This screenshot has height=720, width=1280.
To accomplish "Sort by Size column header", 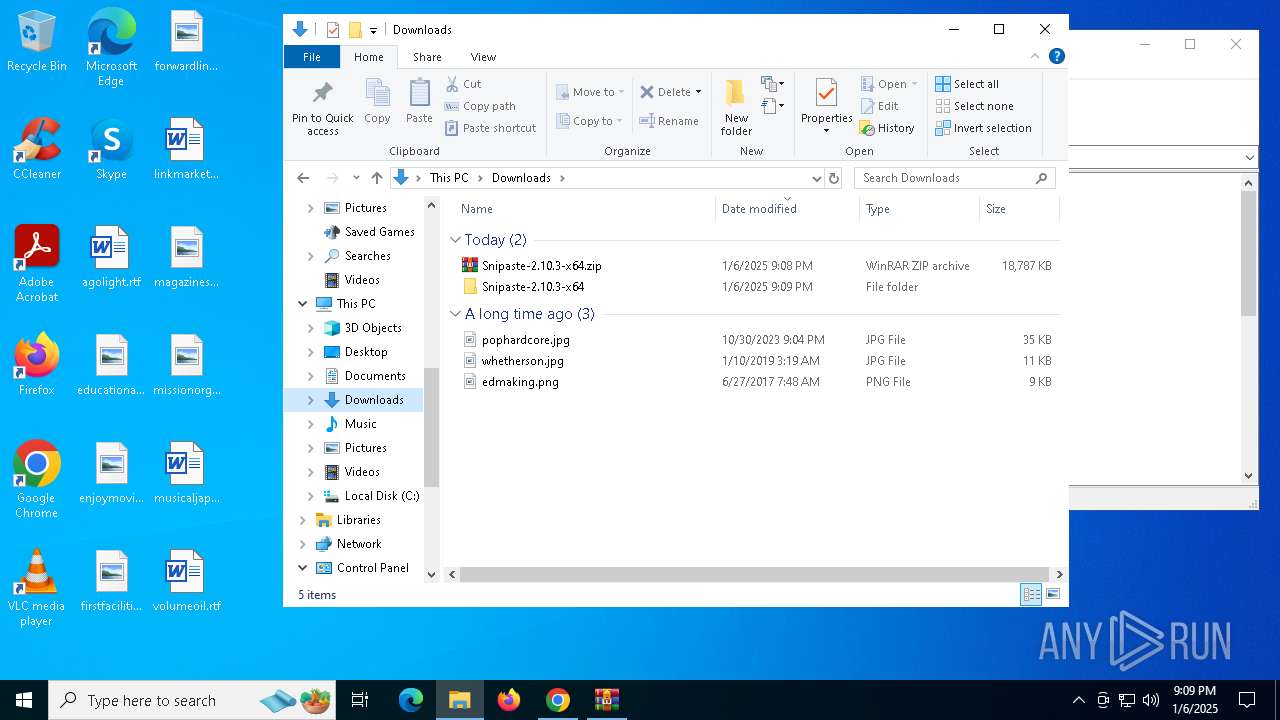I will (1018, 209).
